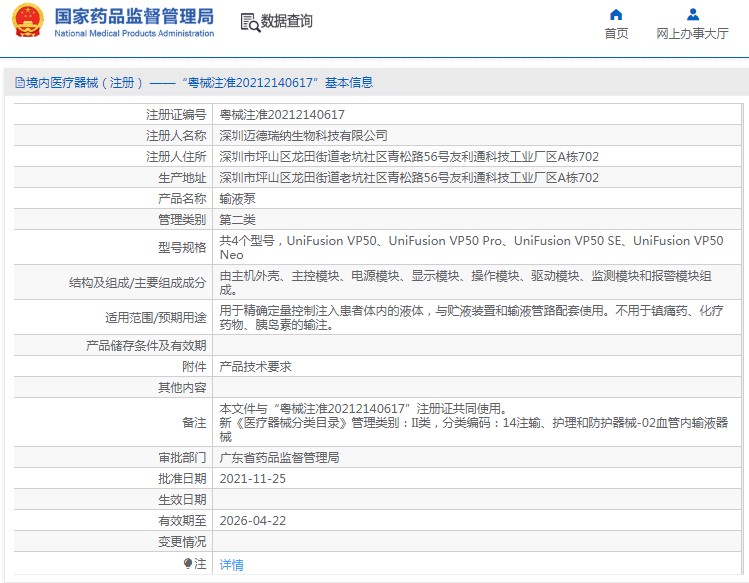749x583 pixels.
Task: Click the 审批部门 label
Action: click(182, 458)
